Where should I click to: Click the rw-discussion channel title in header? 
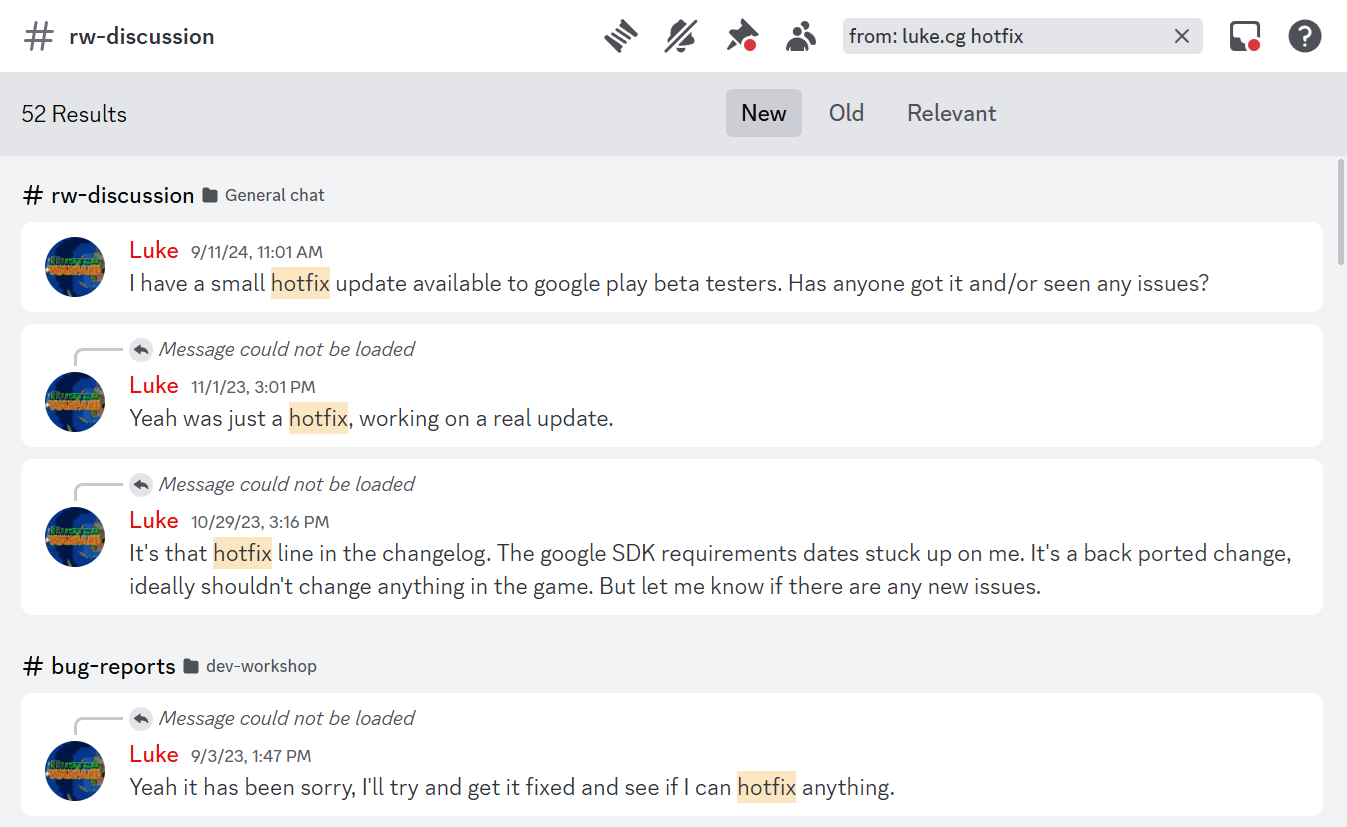click(x=141, y=37)
